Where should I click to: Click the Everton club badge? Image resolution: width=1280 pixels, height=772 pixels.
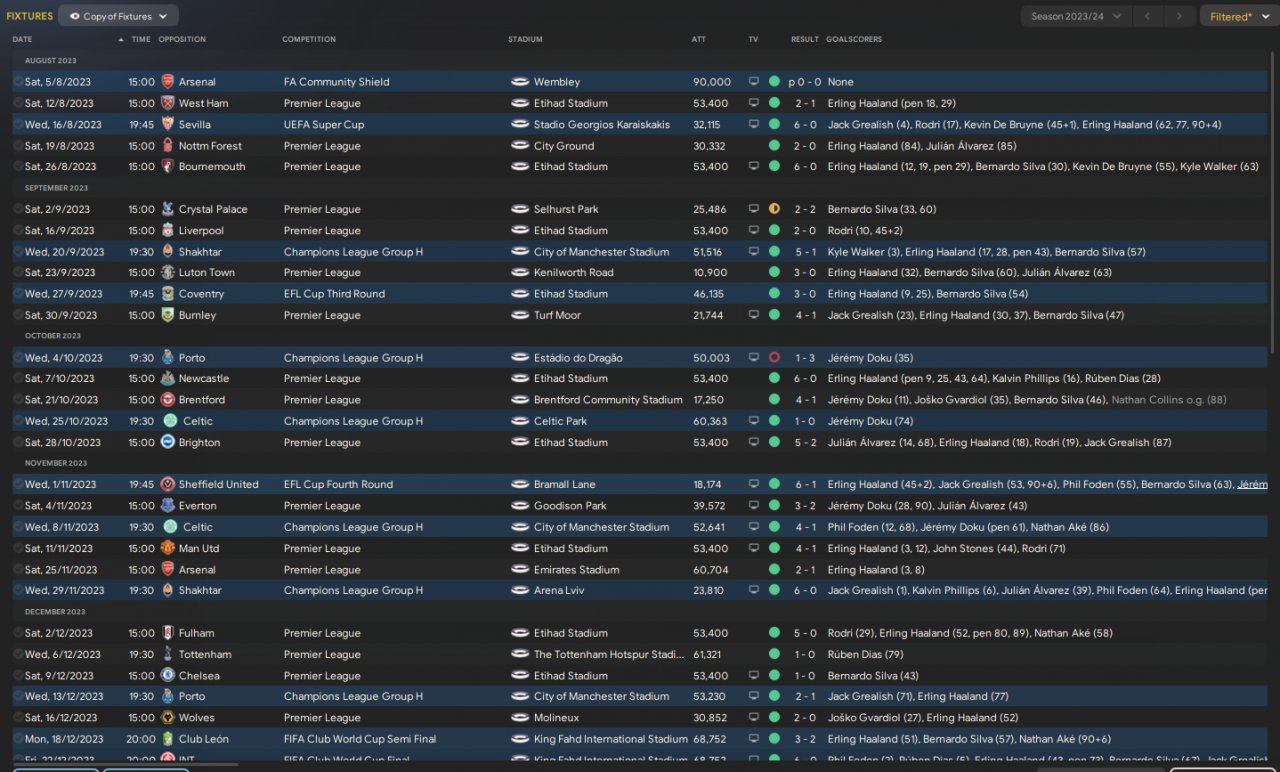tap(168, 506)
